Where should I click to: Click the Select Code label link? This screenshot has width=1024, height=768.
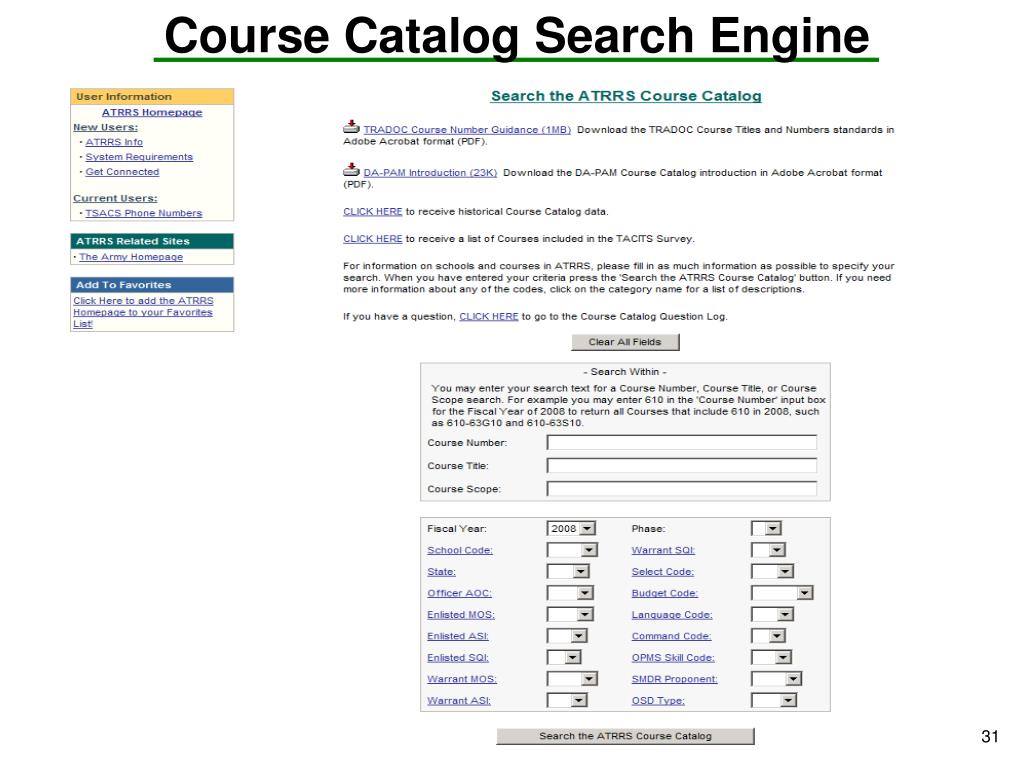(663, 572)
